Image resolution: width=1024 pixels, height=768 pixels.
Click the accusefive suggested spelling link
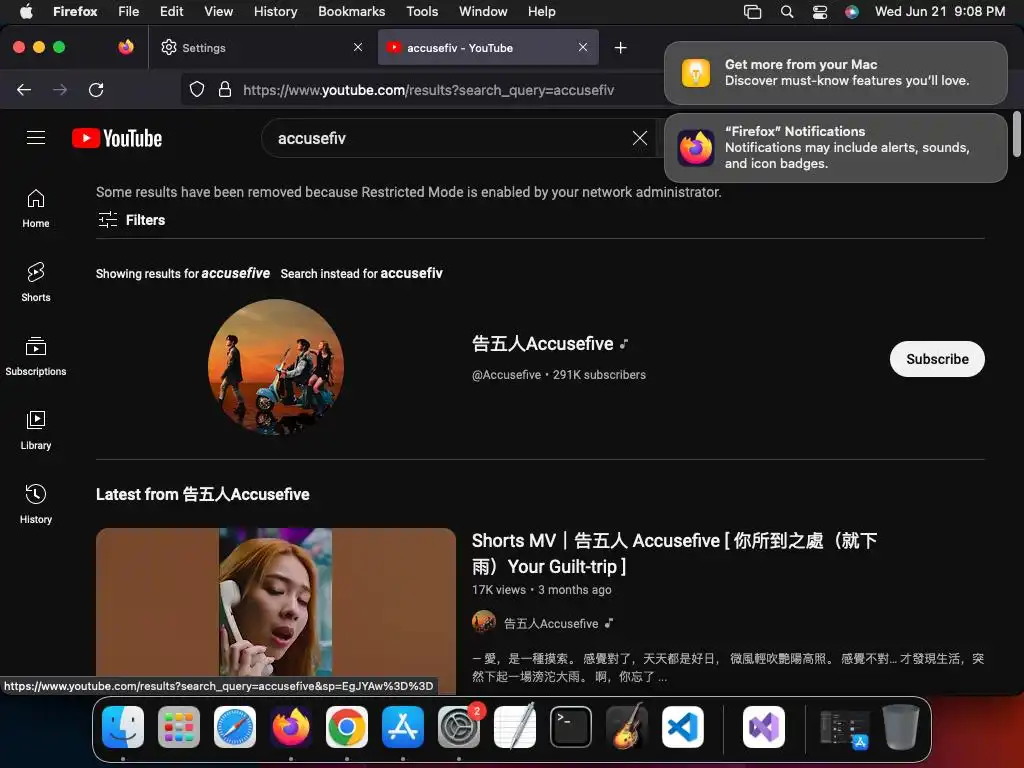click(x=235, y=273)
